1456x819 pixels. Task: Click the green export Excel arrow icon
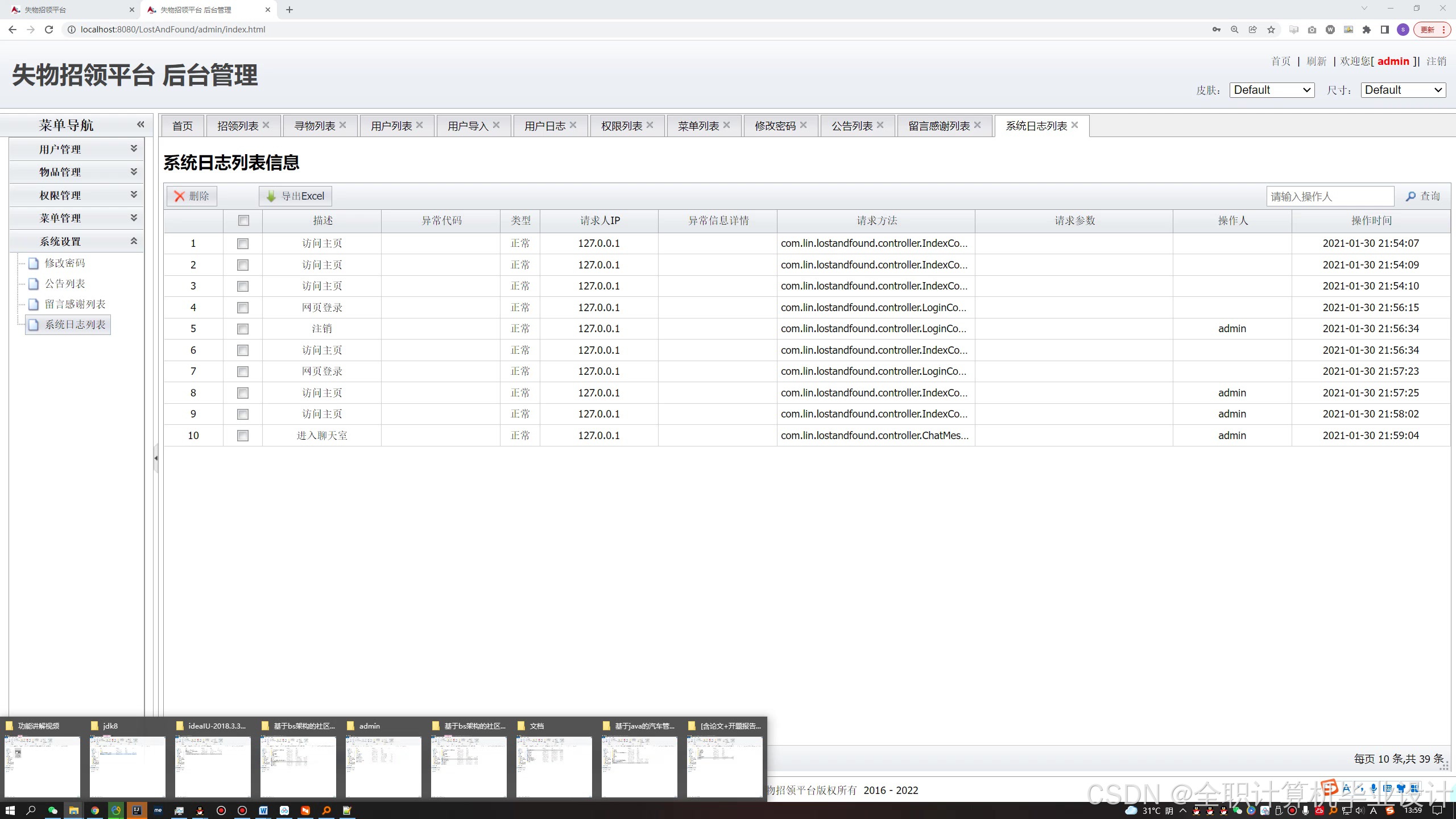271,196
